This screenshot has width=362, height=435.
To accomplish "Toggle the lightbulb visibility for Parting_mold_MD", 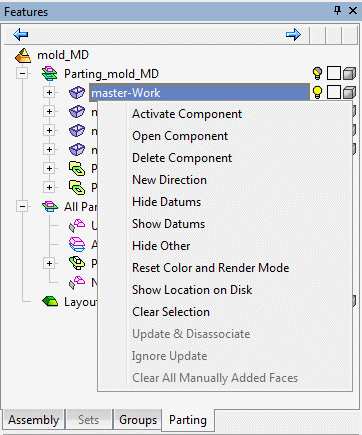I will [317, 73].
